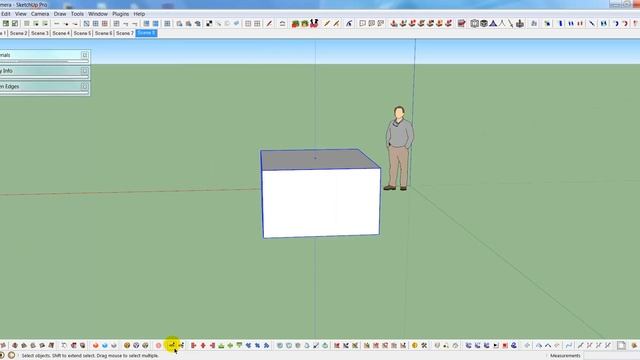Click the dark shaded cube icon in top toolbar

click(484, 24)
